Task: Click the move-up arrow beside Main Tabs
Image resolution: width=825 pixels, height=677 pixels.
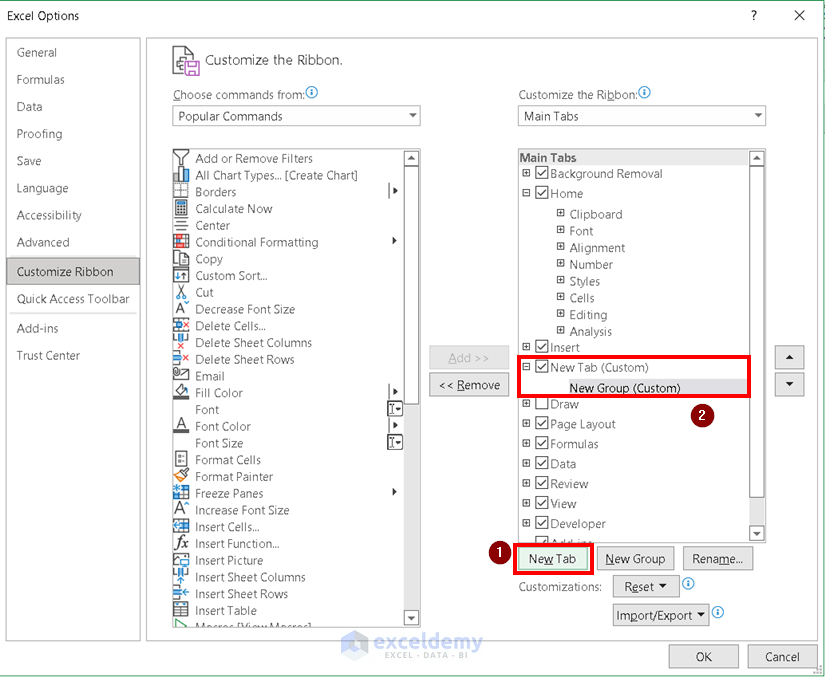Action: coord(789,357)
